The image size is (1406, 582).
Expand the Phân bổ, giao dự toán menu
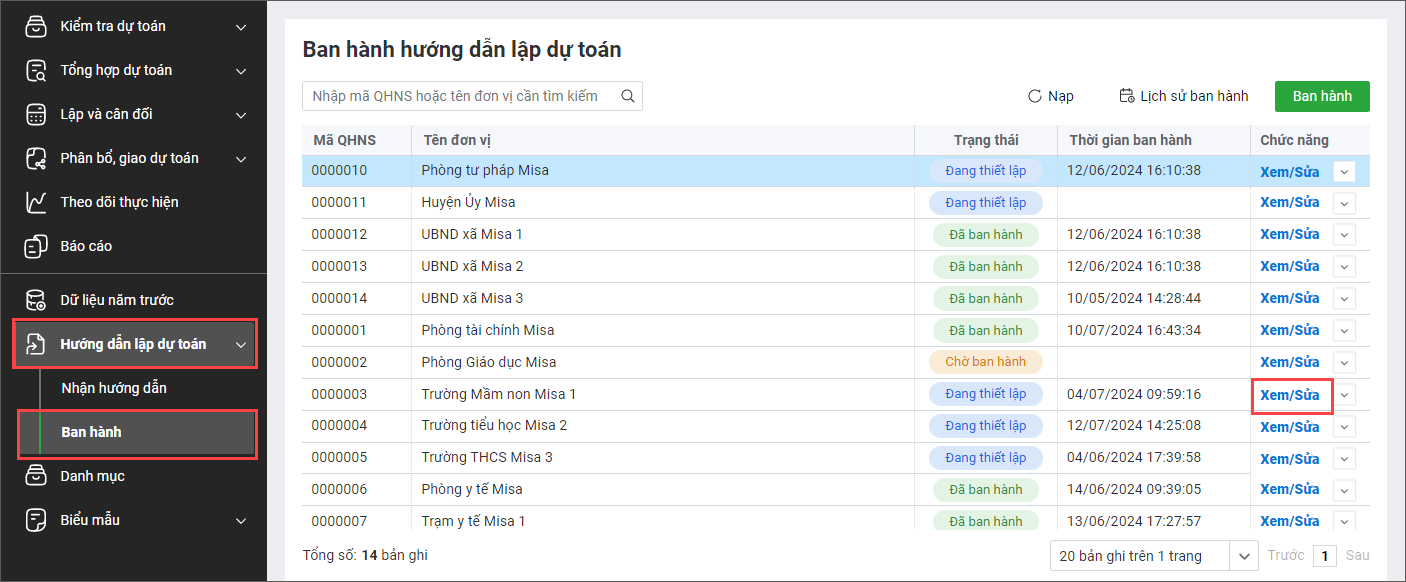pyautogui.click(x=241, y=159)
